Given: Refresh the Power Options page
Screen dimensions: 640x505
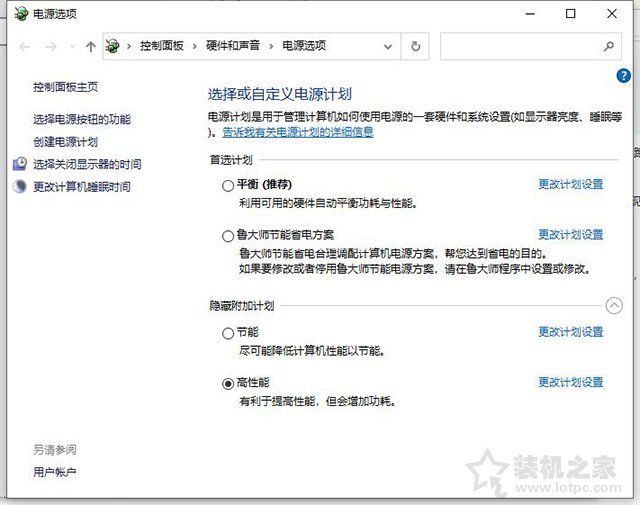Looking at the screenshot, I should point(416,47).
